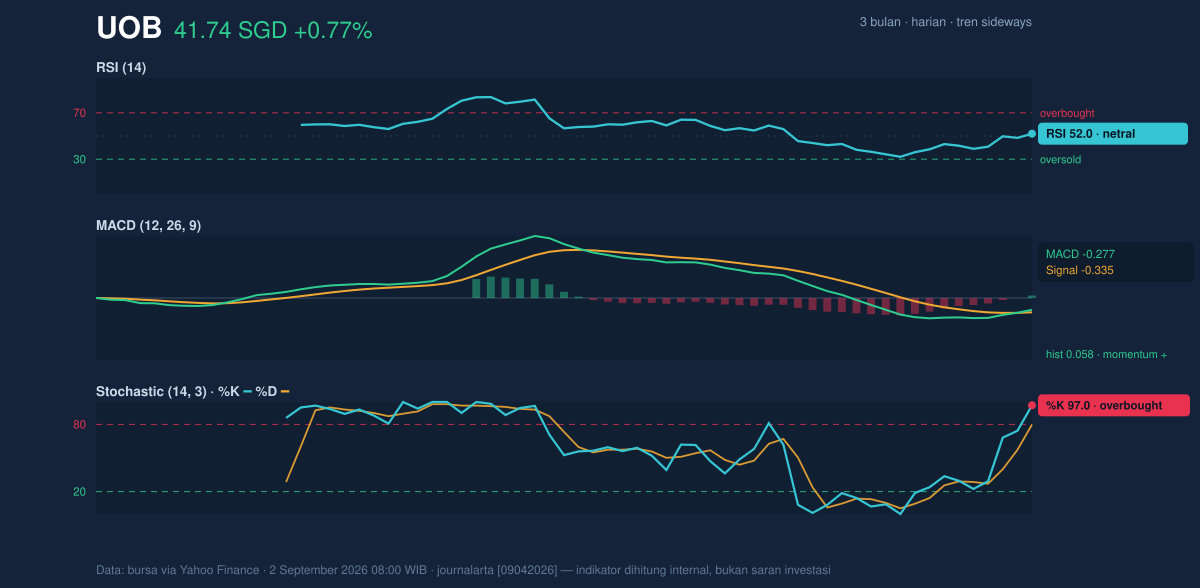The height and width of the screenshot is (588, 1200).
Task: Click the Stochastic 20 axis label
Action: point(79,492)
